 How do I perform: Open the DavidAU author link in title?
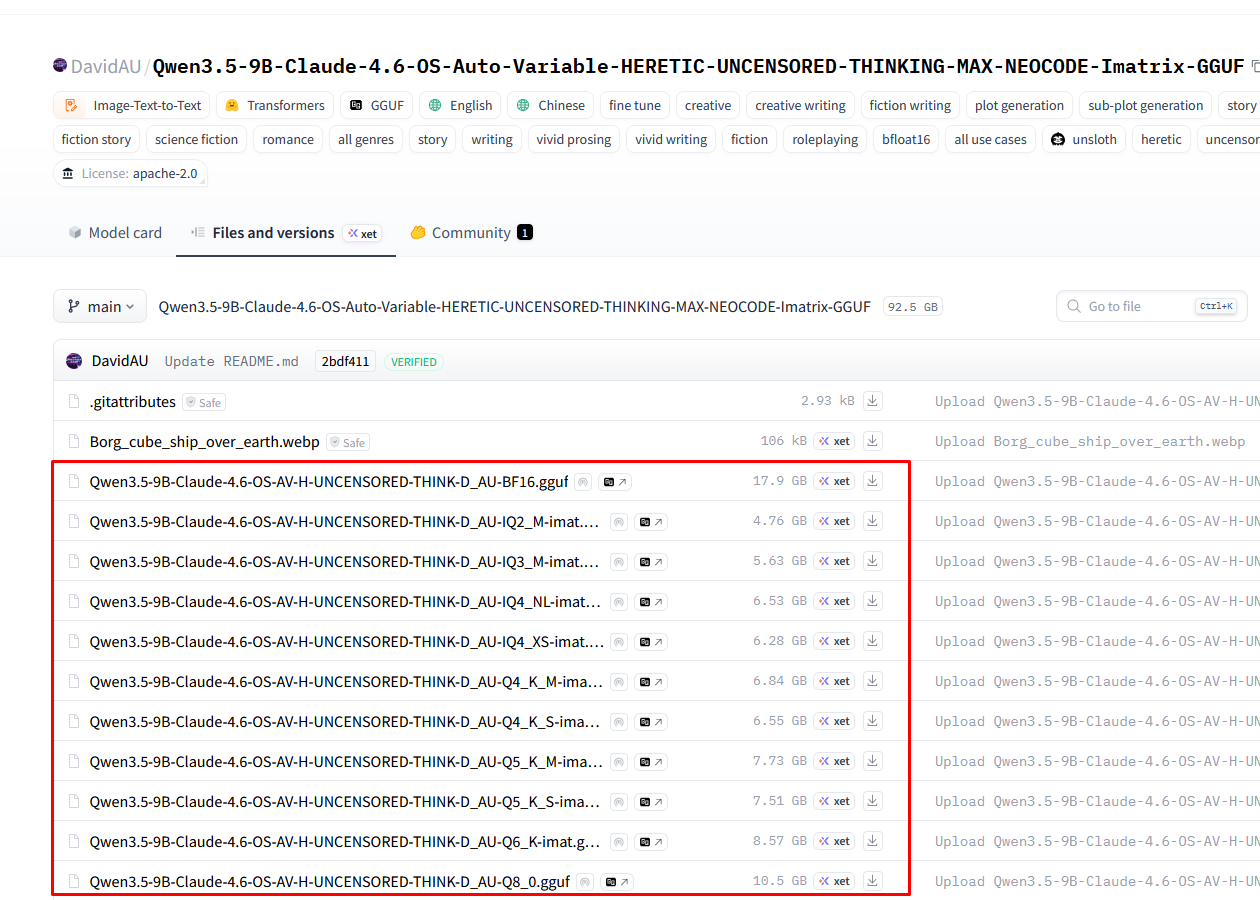click(107, 67)
